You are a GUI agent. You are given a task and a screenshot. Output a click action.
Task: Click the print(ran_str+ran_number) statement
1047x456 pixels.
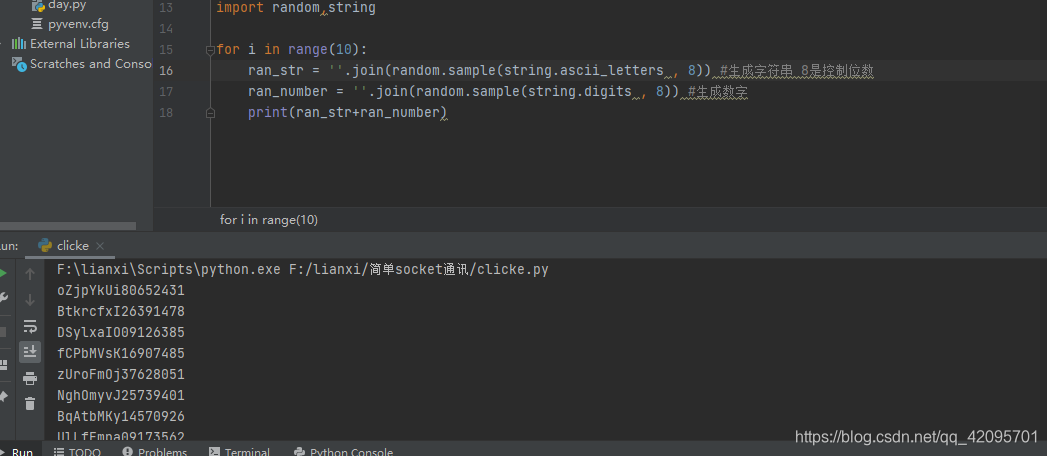pos(347,113)
